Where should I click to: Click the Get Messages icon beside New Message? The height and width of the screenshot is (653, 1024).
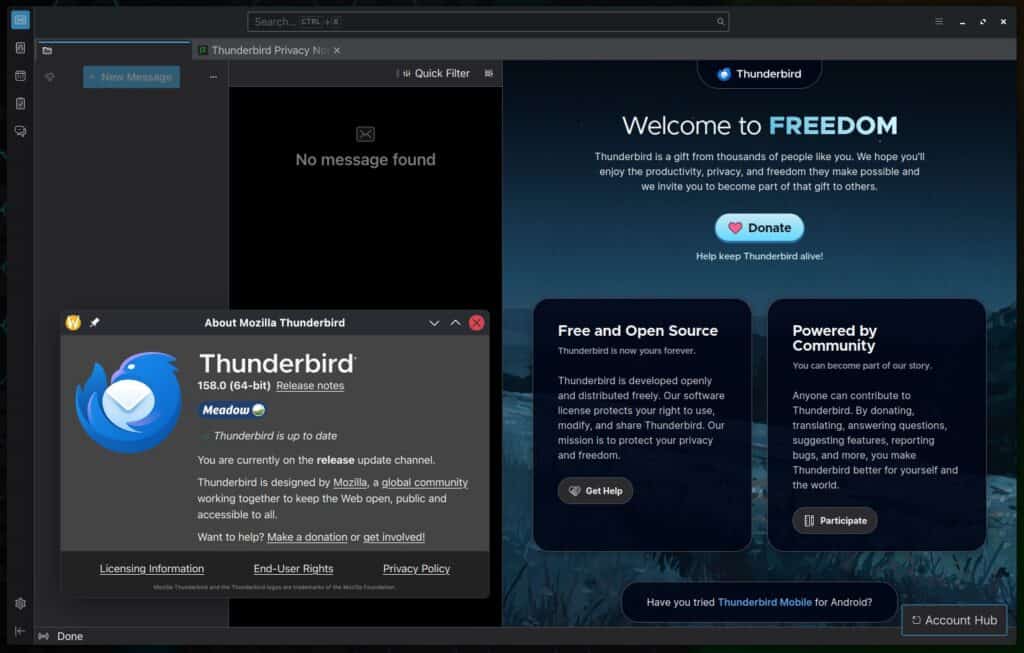pyautogui.click(x=50, y=77)
